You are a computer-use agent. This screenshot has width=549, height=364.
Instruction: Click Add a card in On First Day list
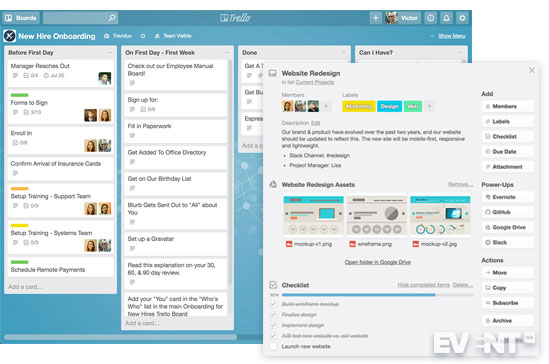point(142,323)
